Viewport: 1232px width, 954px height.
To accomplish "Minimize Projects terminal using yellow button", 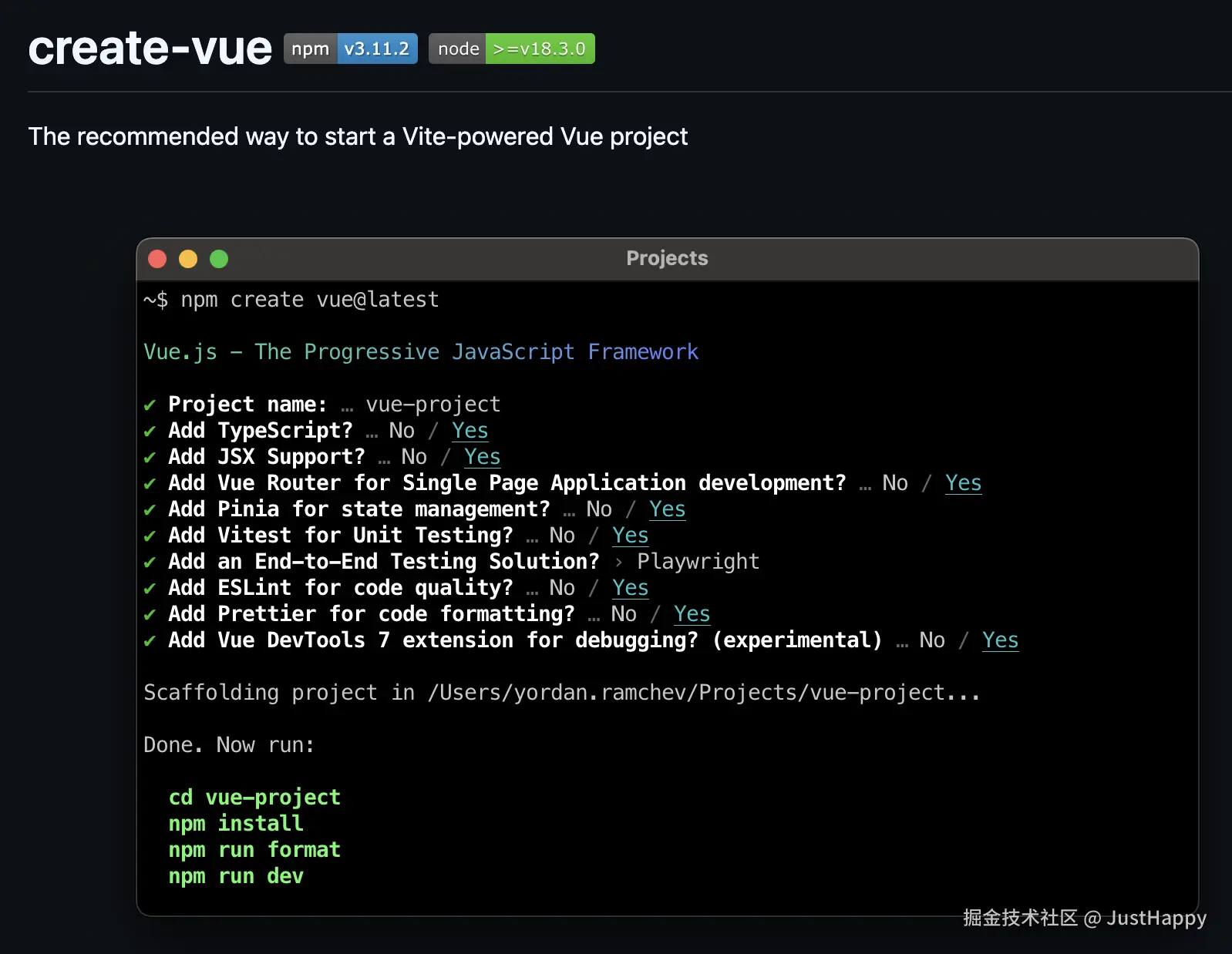I will [x=188, y=259].
